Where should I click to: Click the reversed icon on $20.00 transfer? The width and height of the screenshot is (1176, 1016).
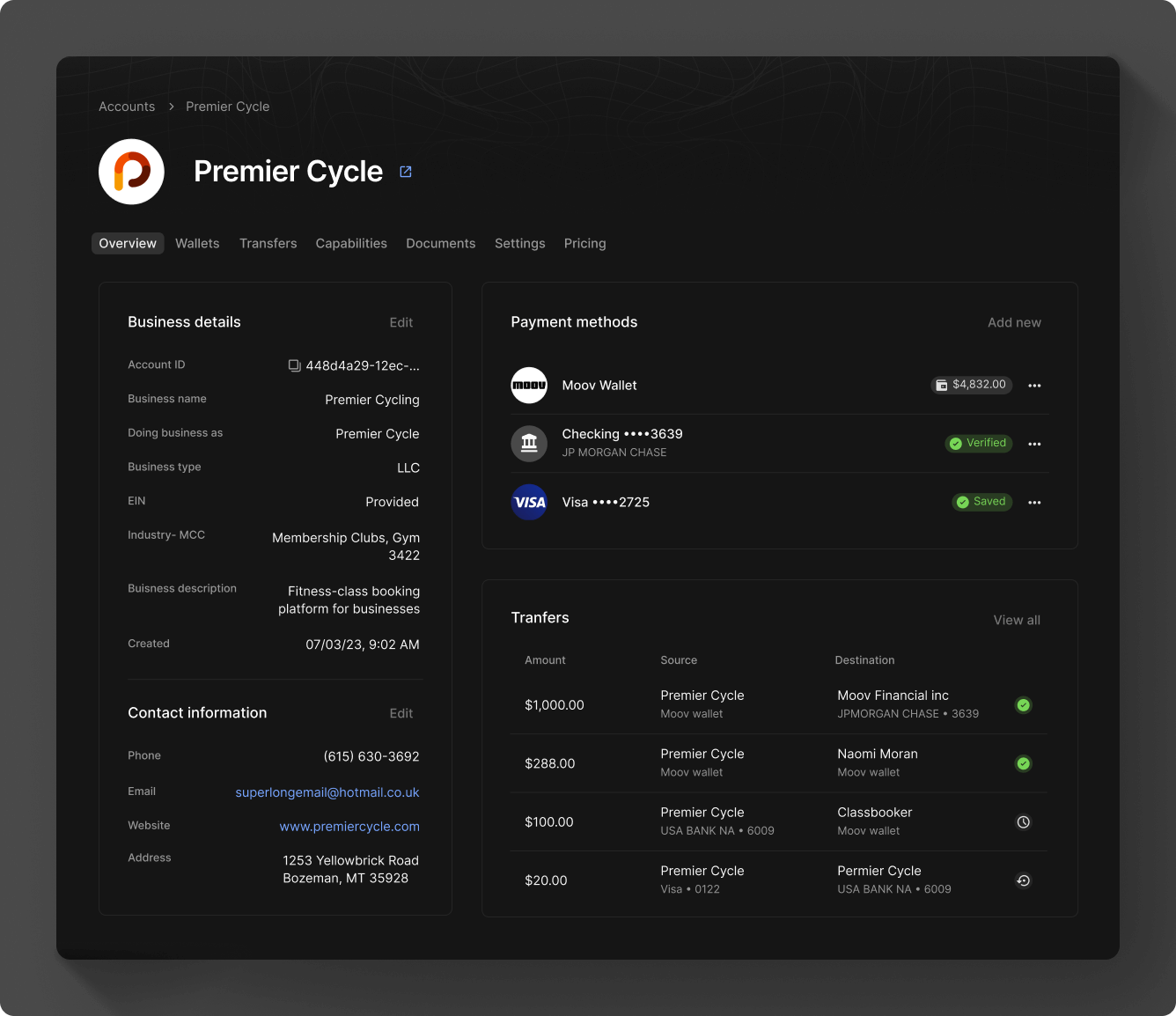(1023, 880)
